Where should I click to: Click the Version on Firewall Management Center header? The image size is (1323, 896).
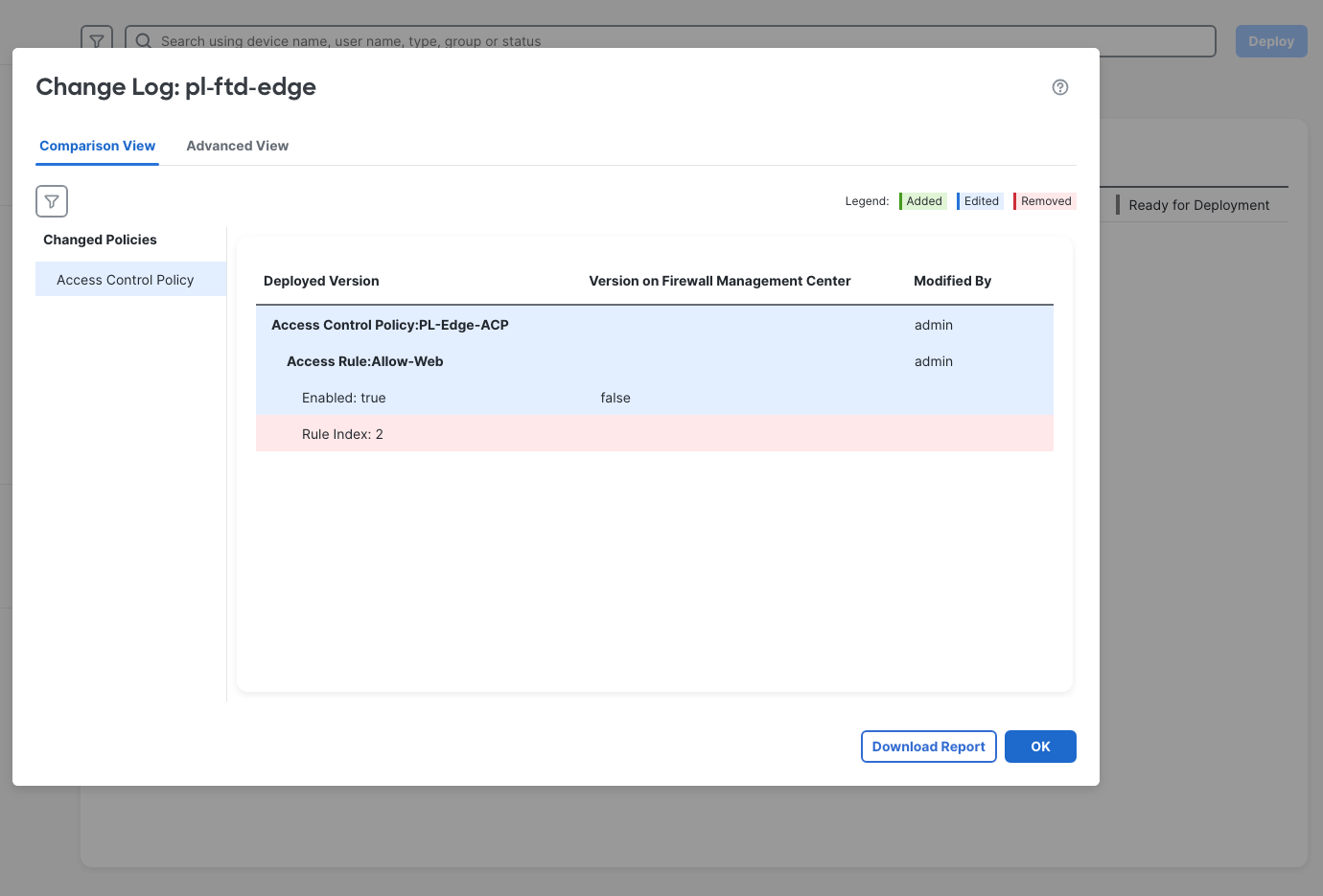click(720, 281)
